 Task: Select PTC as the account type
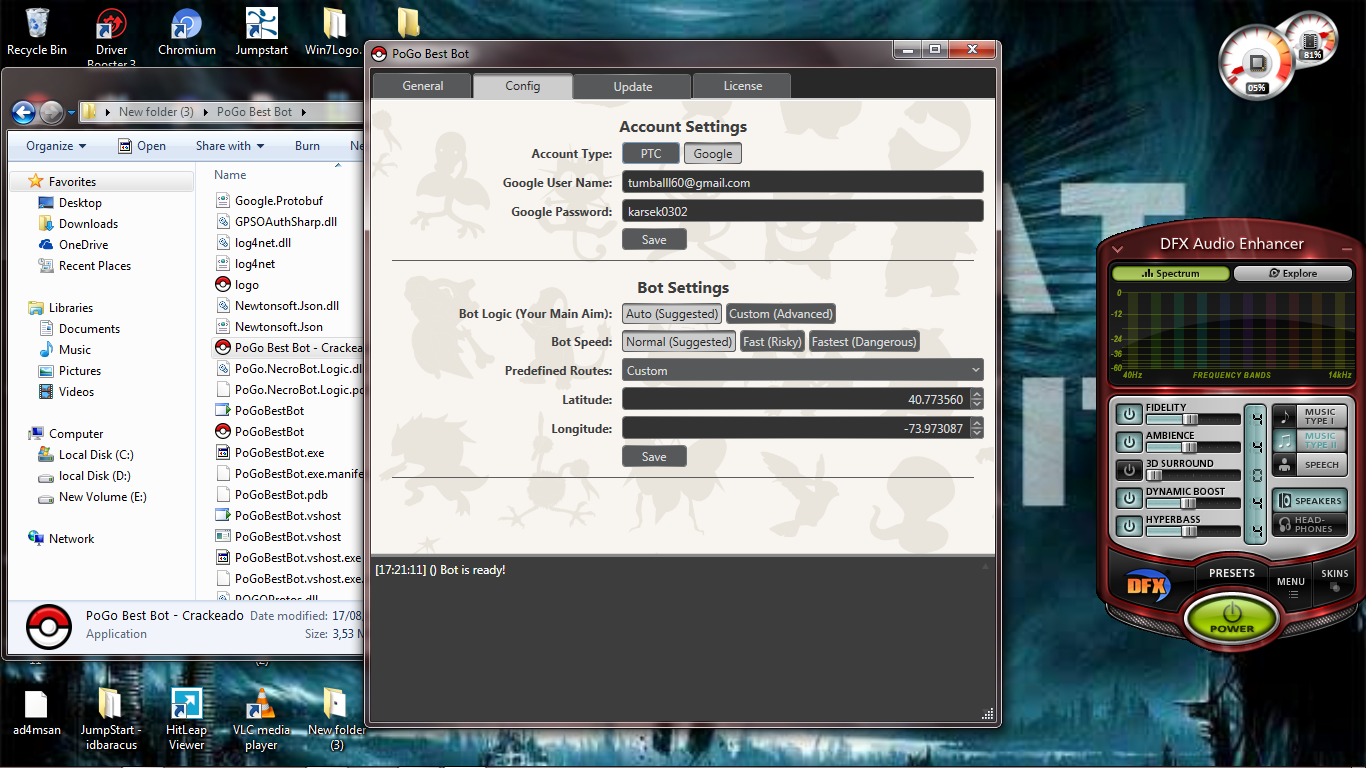pyautogui.click(x=651, y=153)
